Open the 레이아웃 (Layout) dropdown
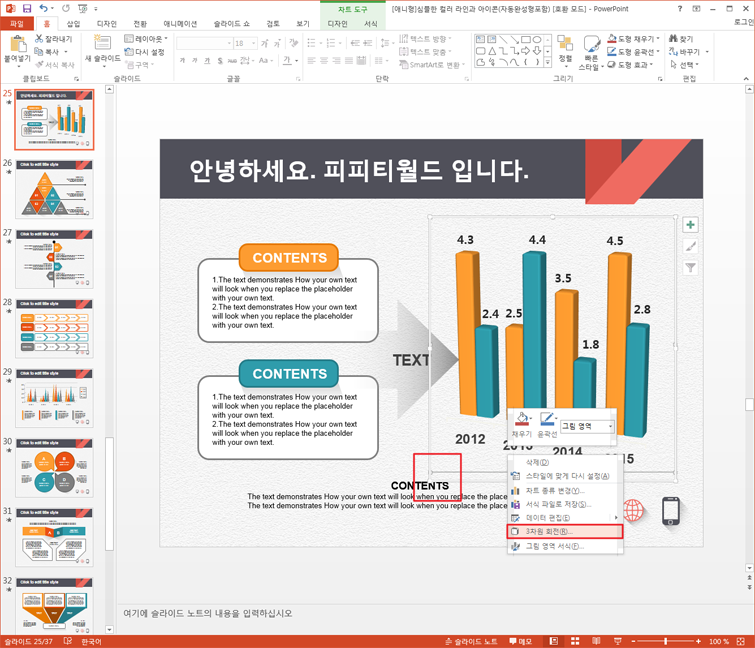The width and height of the screenshot is (755, 648). point(146,39)
